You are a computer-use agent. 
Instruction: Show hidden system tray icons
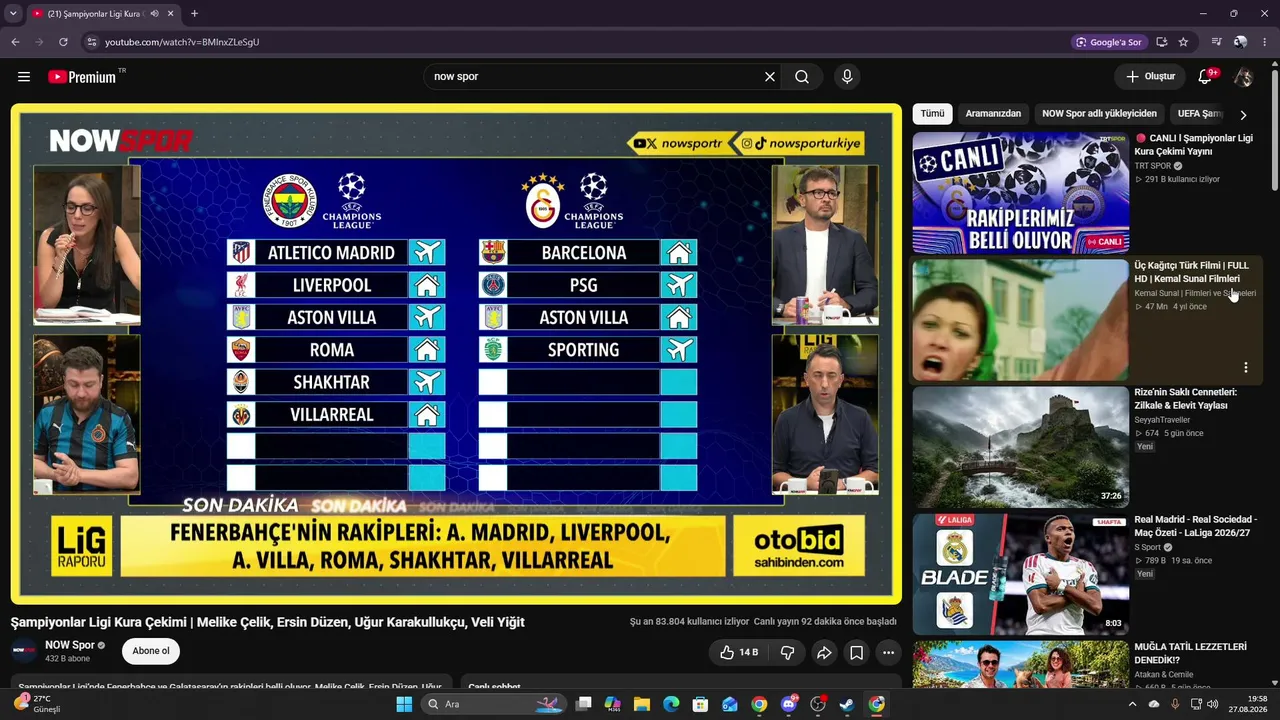(1132, 704)
